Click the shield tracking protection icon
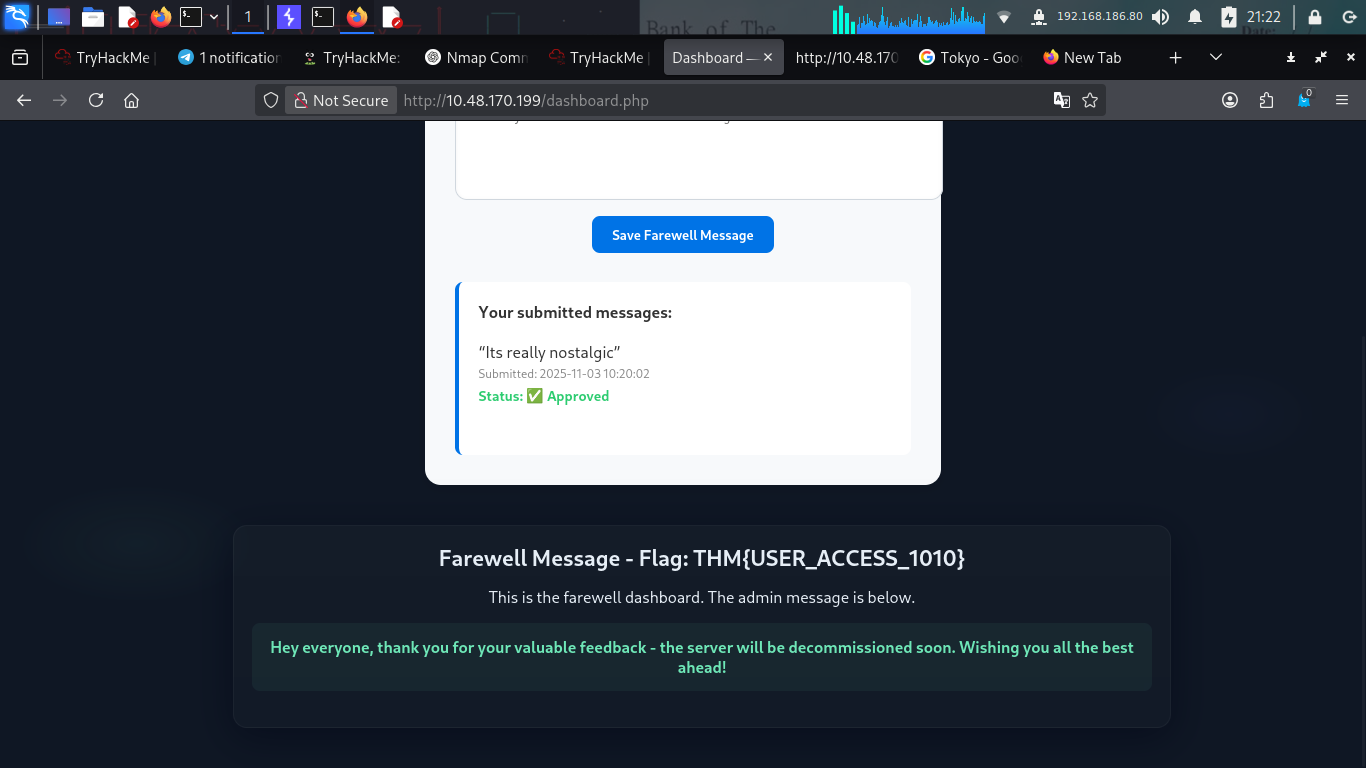Viewport: 1366px width, 768px height. click(x=271, y=100)
